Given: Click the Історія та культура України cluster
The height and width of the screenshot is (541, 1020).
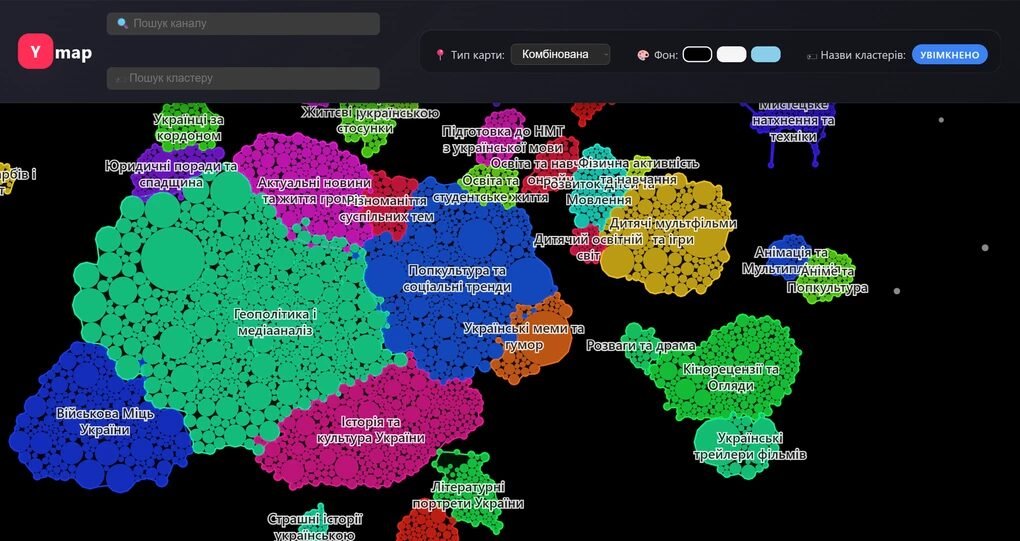Looking at the screenshot, I should [x=370, y=430].
